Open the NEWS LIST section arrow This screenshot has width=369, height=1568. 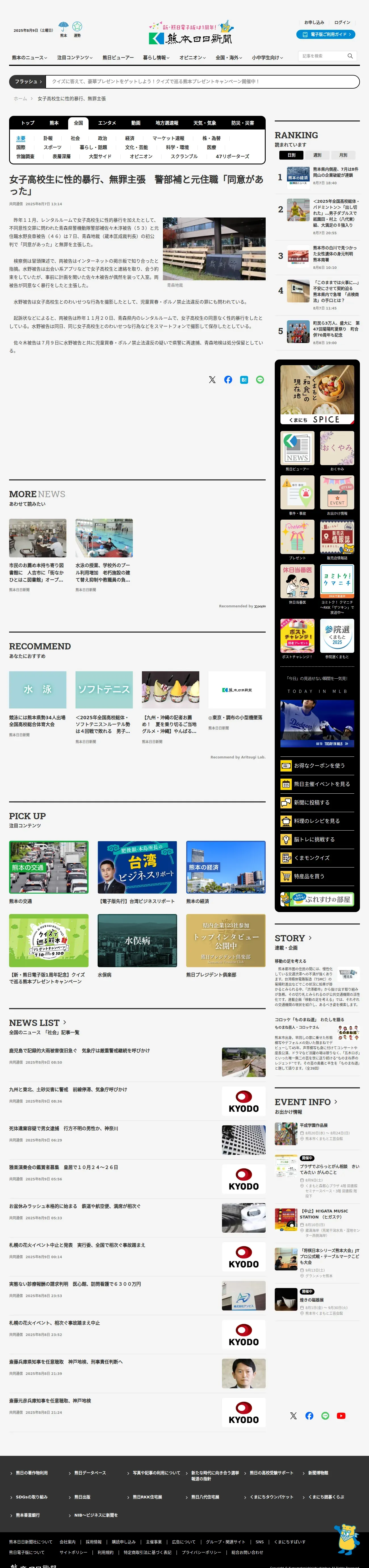(64, 1023)
